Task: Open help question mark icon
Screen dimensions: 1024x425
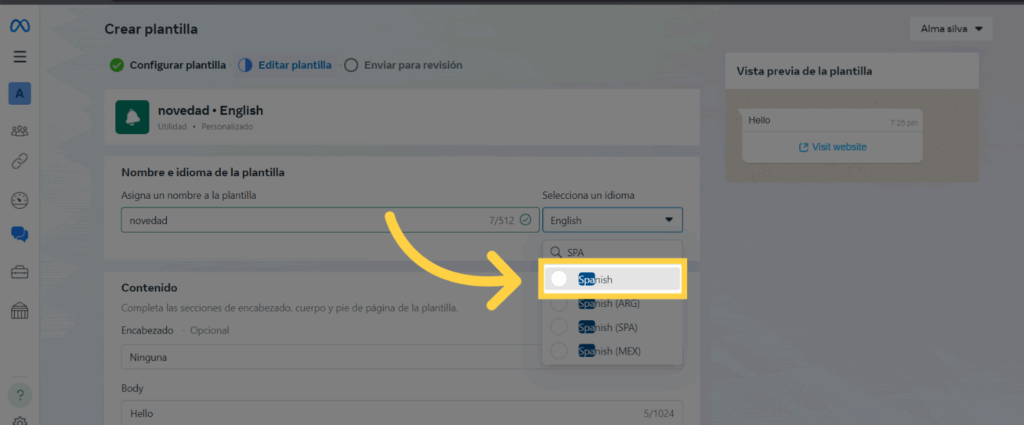Action: 20,393
